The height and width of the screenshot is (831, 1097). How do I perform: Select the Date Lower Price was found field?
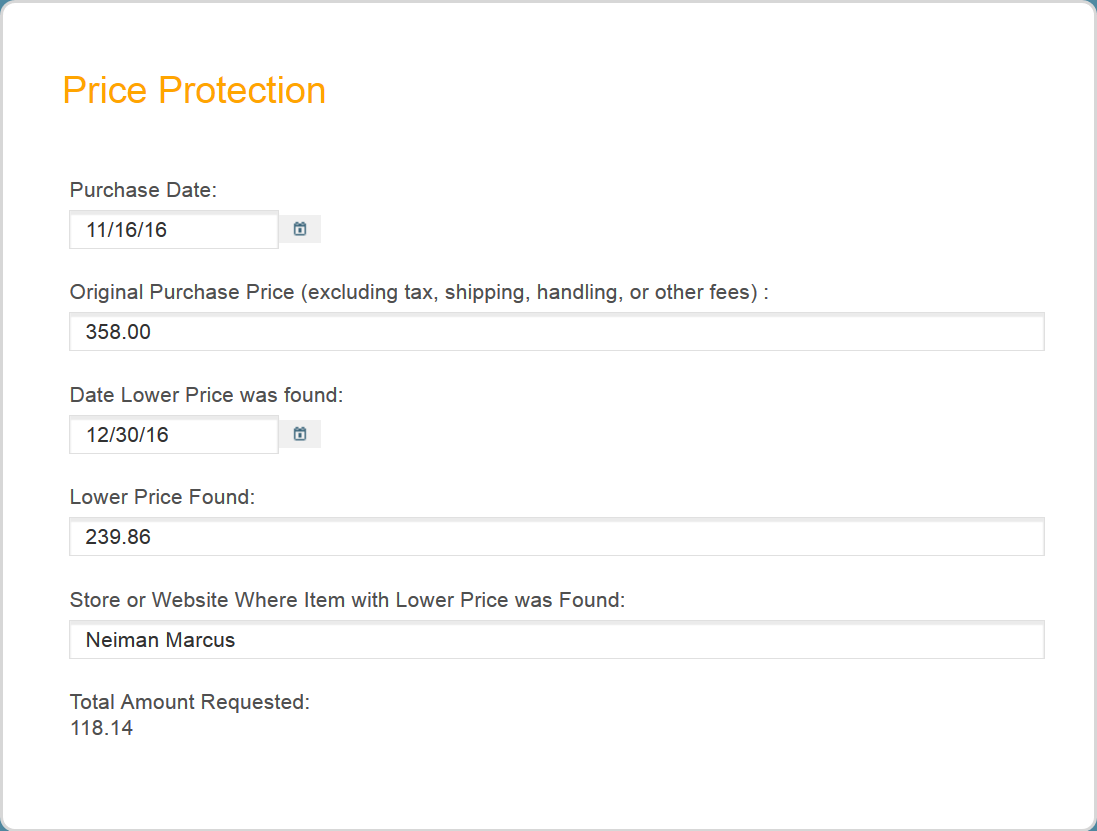tap(174, 434)
